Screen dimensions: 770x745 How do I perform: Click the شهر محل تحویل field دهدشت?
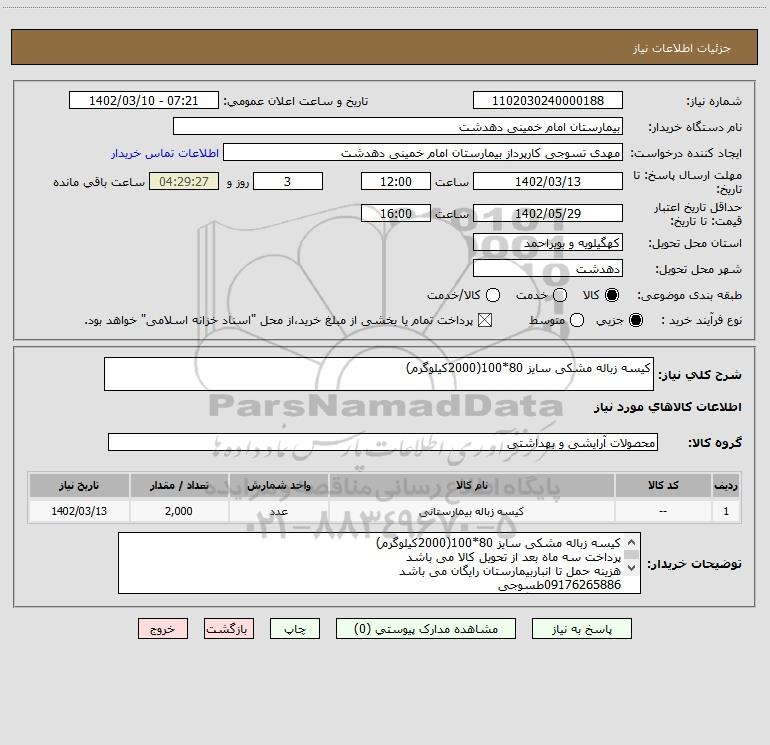pyautogui.click(x=548, y=268)
